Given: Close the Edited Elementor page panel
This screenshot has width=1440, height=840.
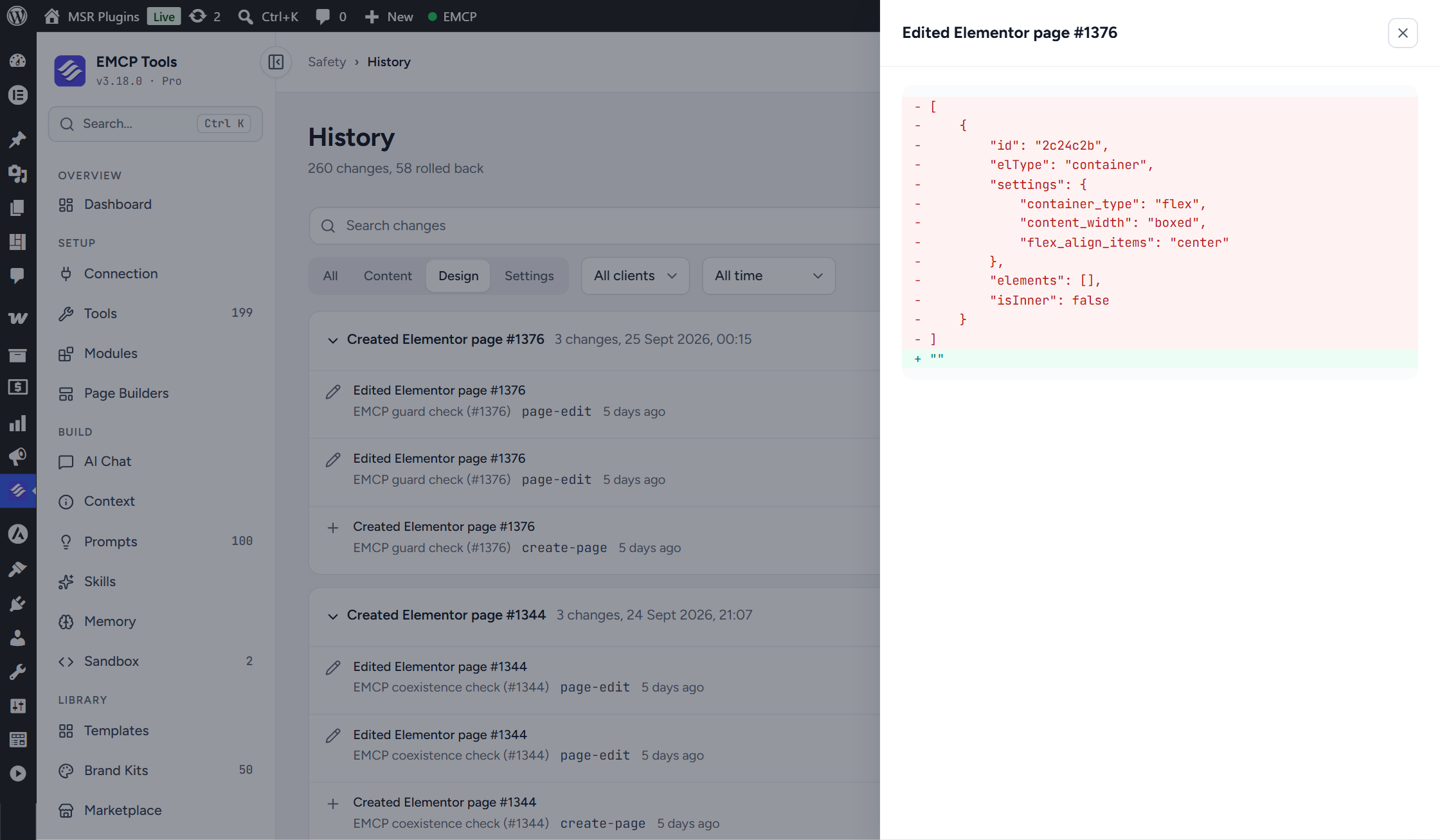Looking at the screenshot, I should click(x=1403, y=33).
